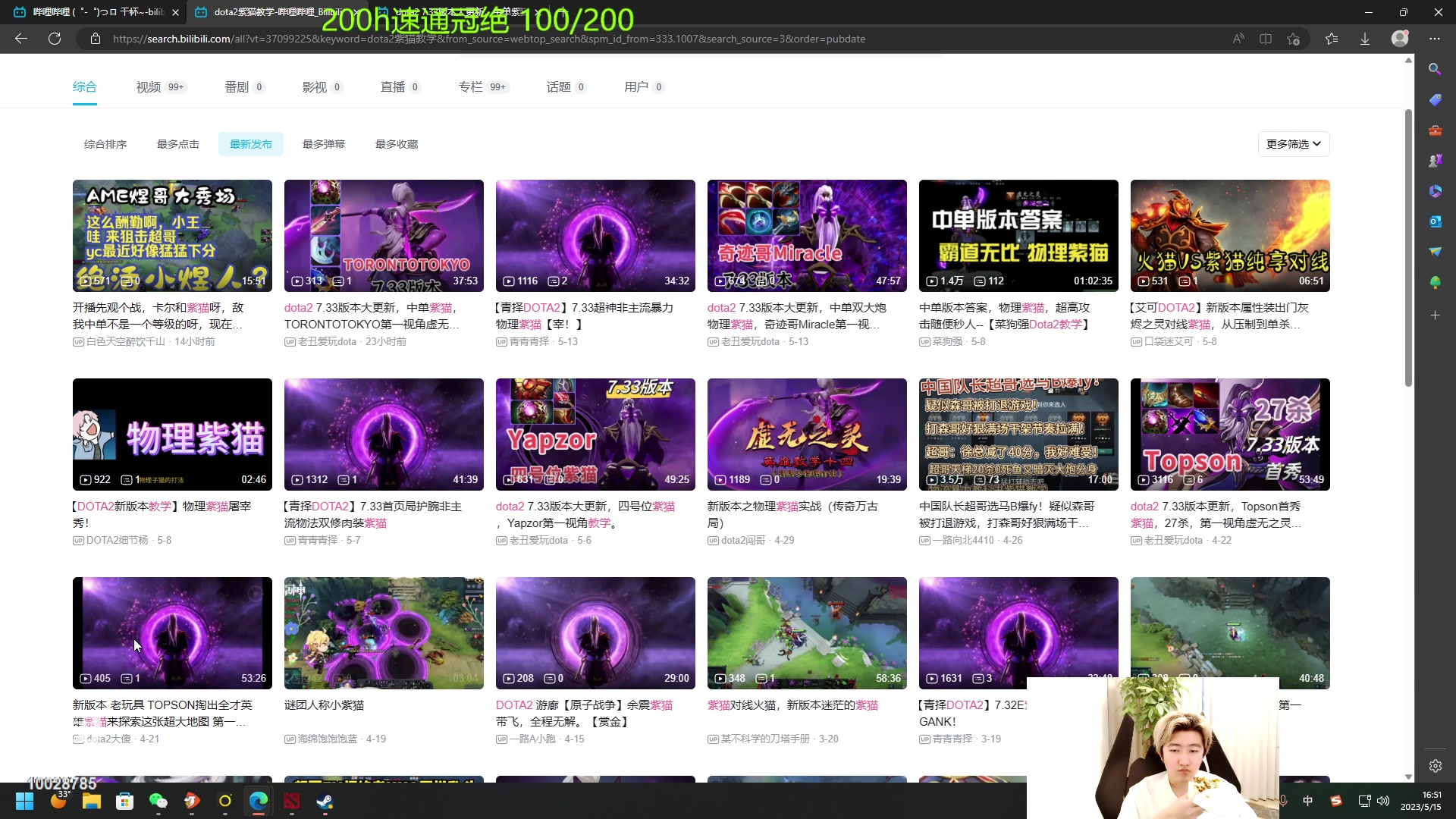Image resolution: width=1456 pixels, height=819 pixels.
Task: Click the volume icon in the system tray
Action: (1383, 801)
